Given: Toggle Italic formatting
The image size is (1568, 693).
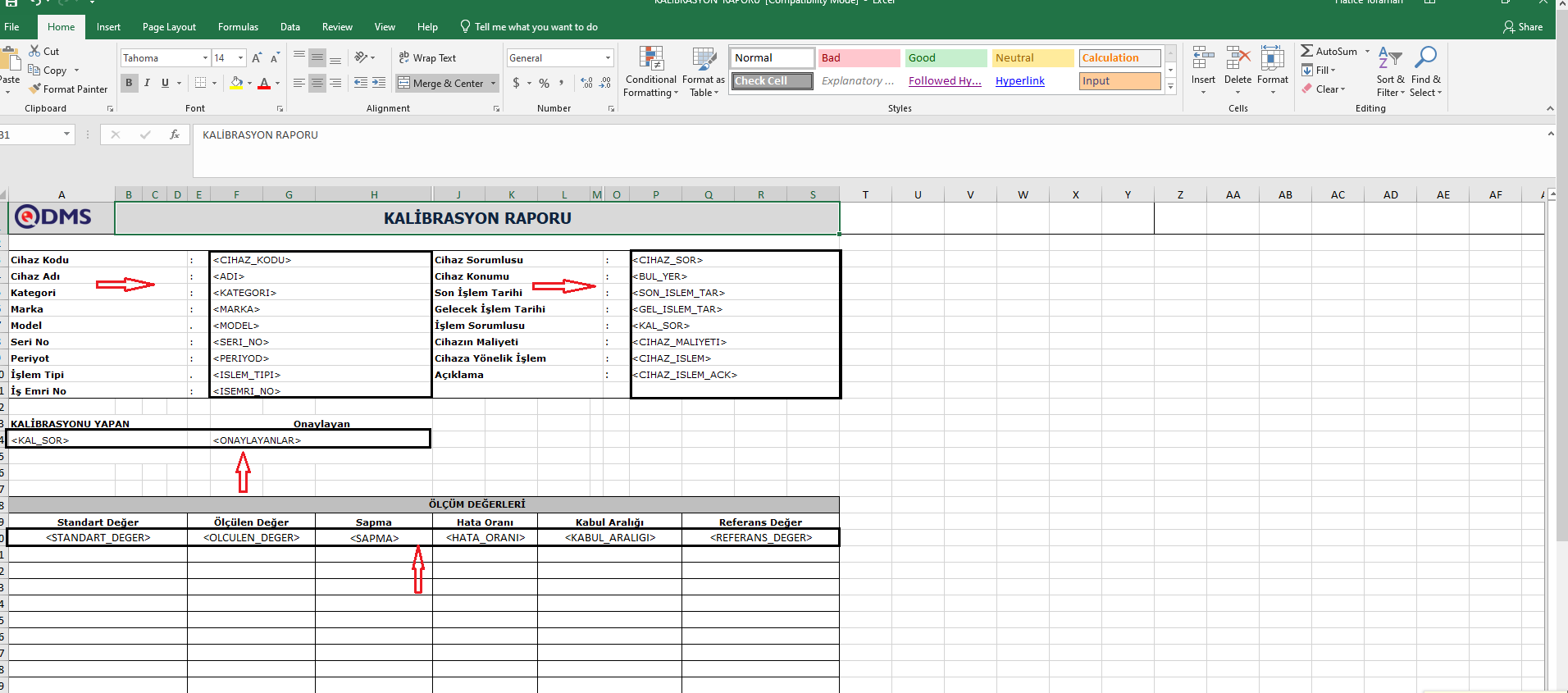Looking at the screenshot, I should (x=147, y=83).
